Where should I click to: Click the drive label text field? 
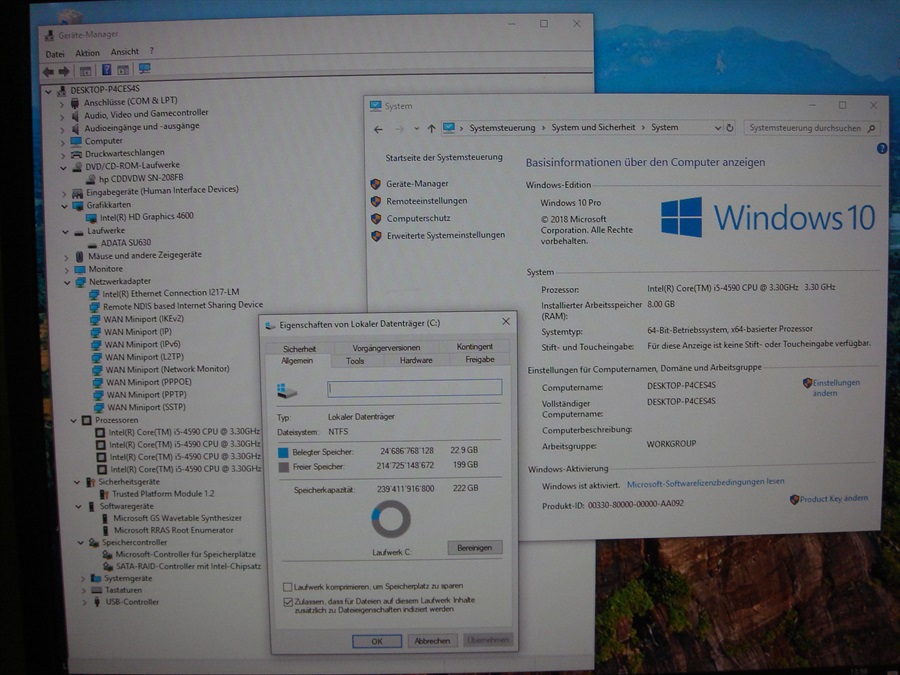point(414,387)
